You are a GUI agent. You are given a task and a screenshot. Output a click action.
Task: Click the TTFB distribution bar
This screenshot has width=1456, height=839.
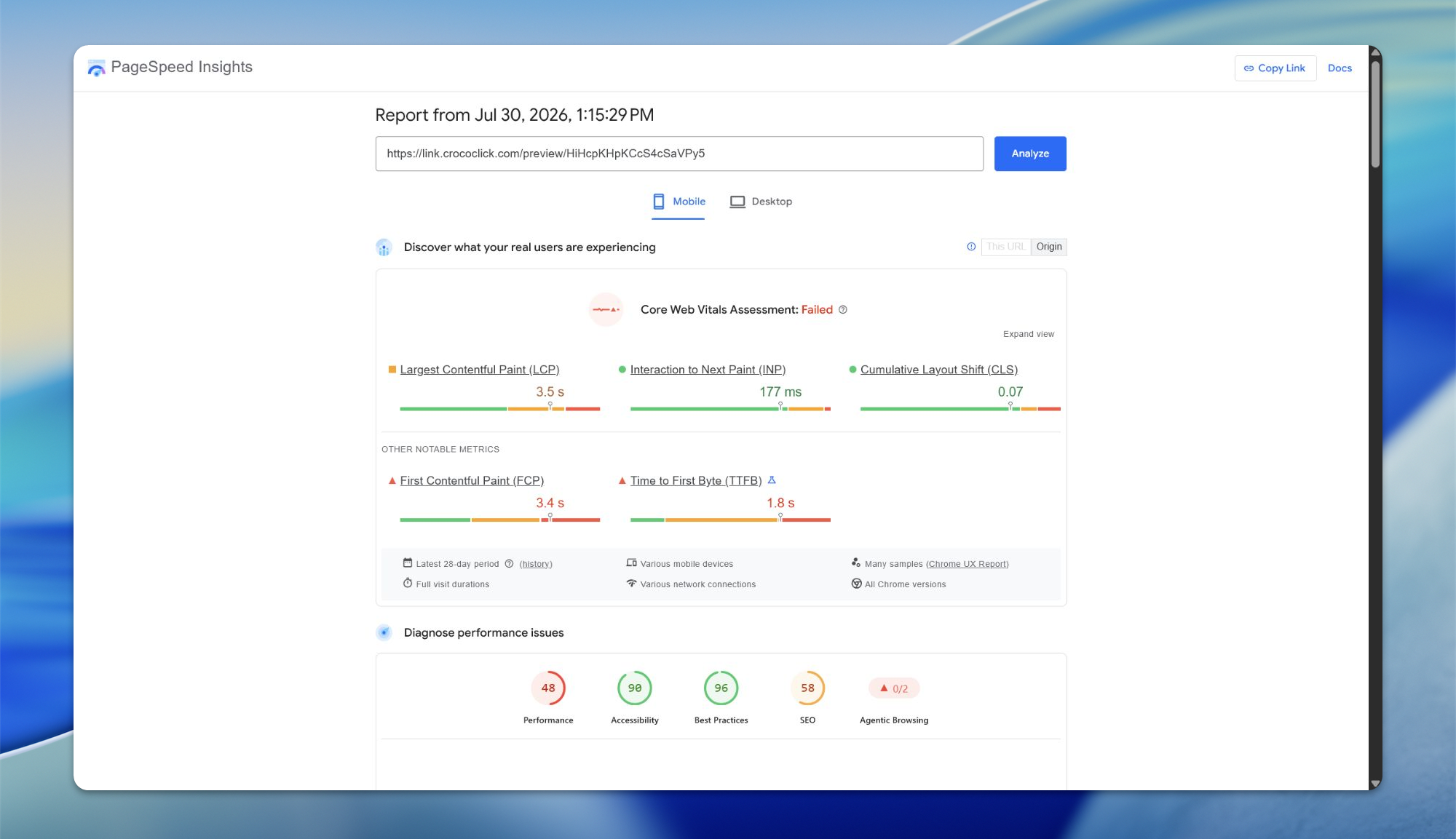pyautogui.click(x=730, y=520)
